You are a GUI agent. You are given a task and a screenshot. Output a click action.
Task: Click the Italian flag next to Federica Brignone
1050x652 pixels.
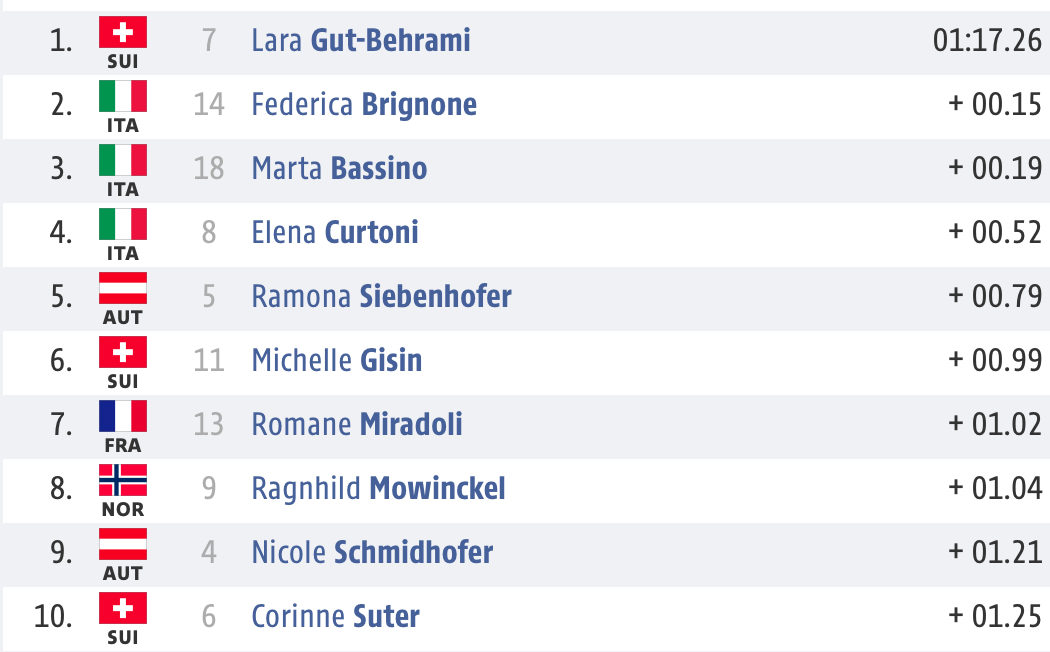coord(123,96)
